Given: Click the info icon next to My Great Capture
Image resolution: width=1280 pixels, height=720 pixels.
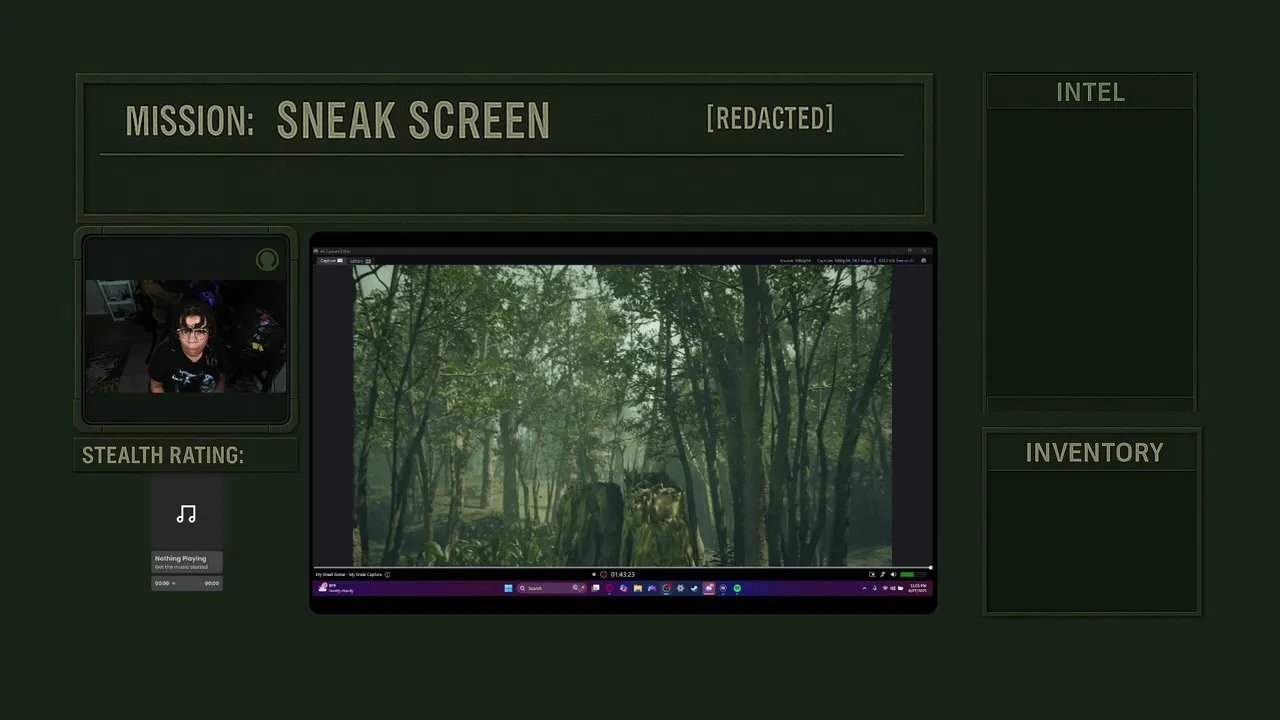Looking at the screenshot, I should pyautogui.click(x=387, y=574).
